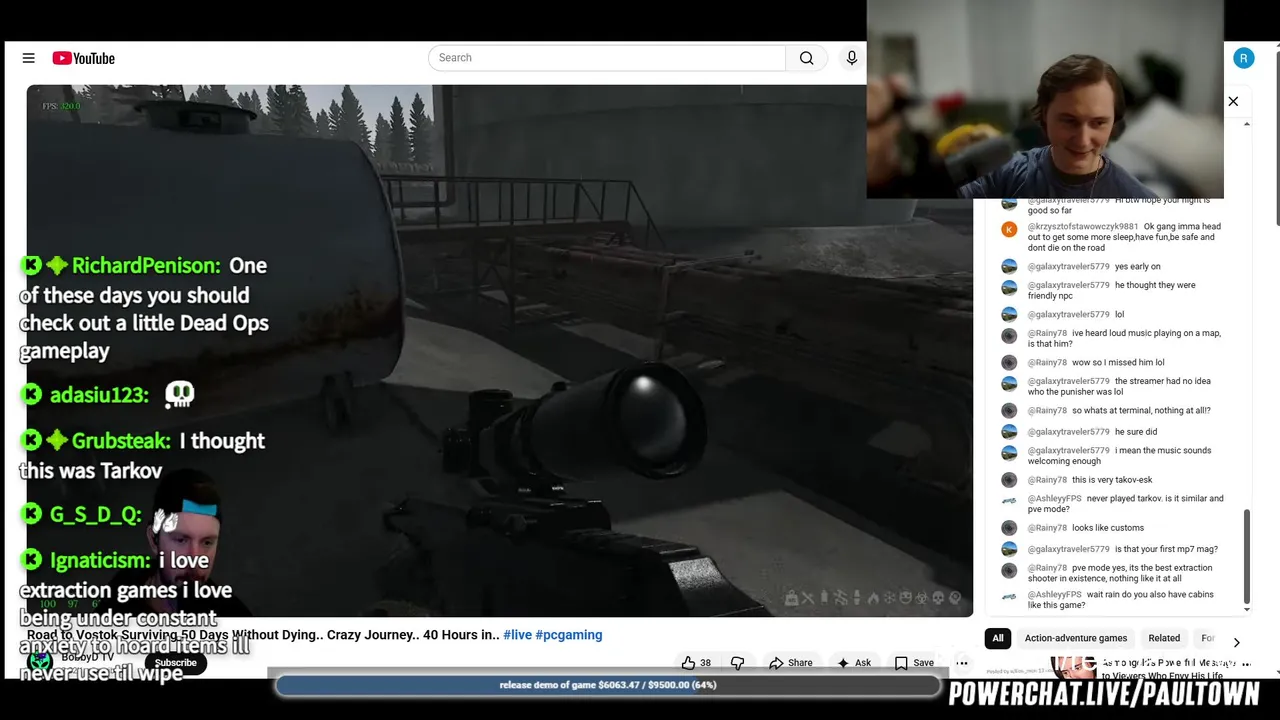Click the release demo donation progress bar
Viewport: 1280px width, 720px height.
[x=608, y=685]
